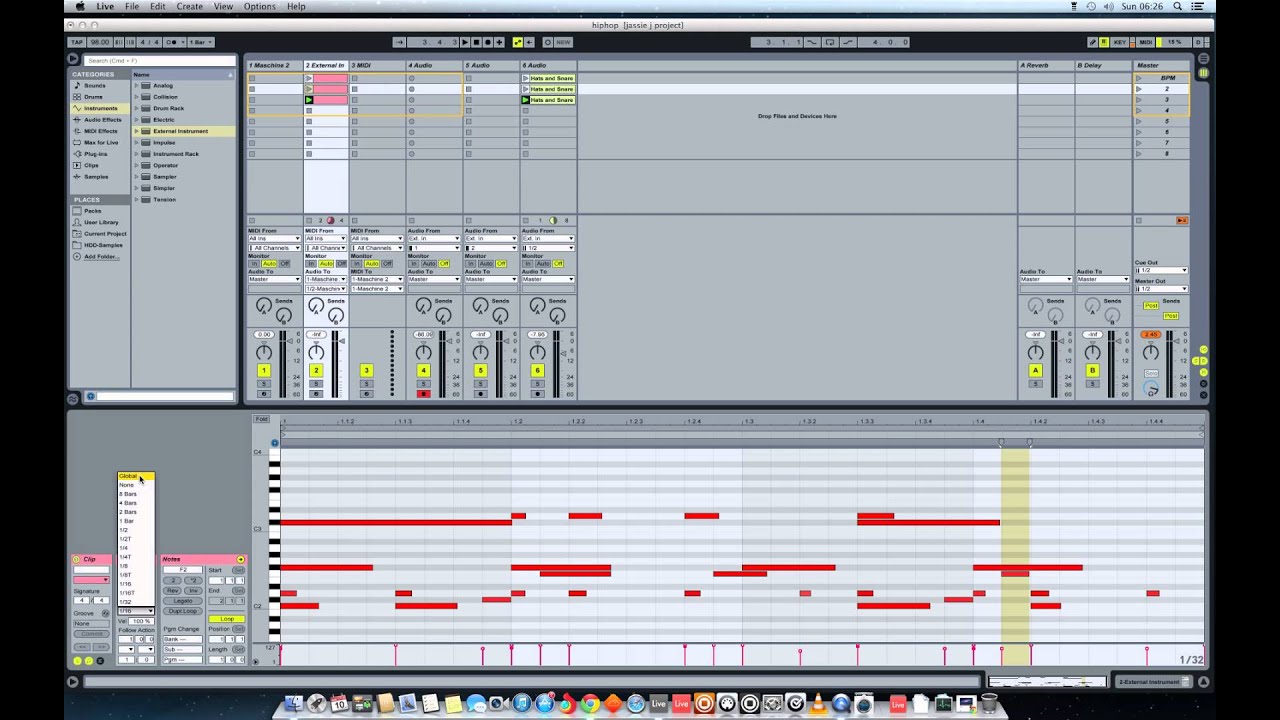Click the Back to Arrangement arrow icon
This screenshot has width=1280, height=720.
1182,220
